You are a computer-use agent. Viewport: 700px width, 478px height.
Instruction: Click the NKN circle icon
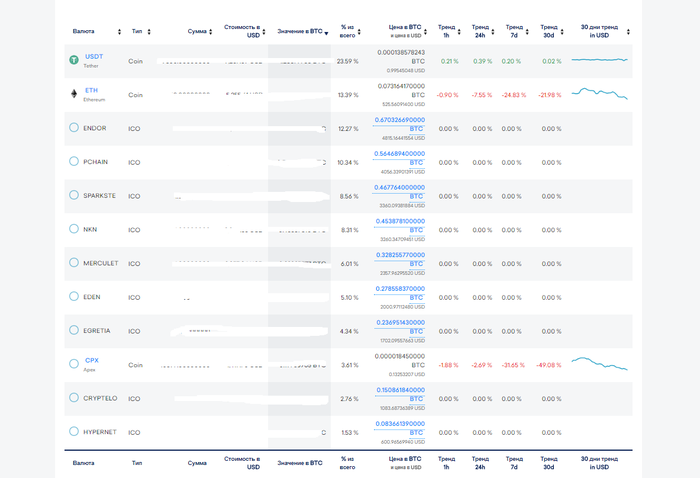pyautogui.click(x=74, y=229)
